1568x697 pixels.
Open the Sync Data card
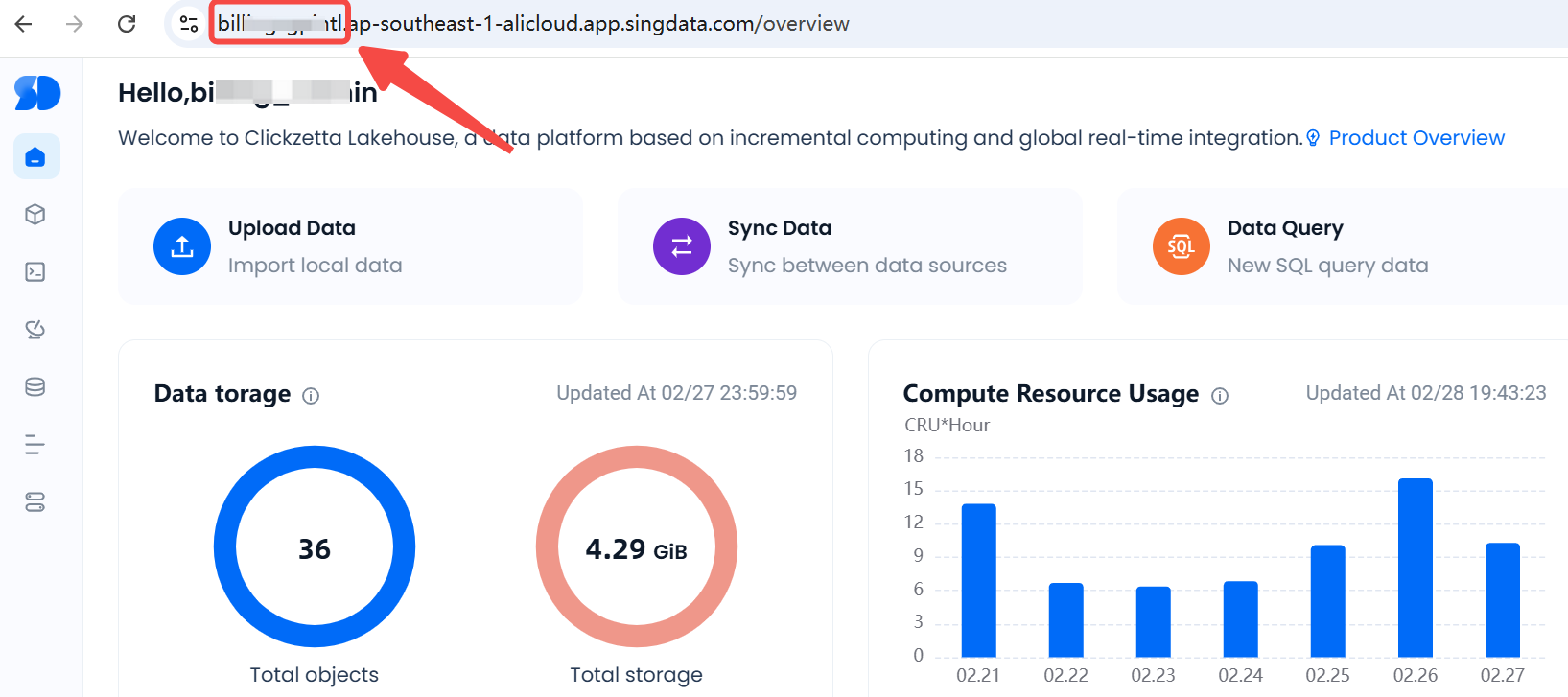(x=849, y=246)
